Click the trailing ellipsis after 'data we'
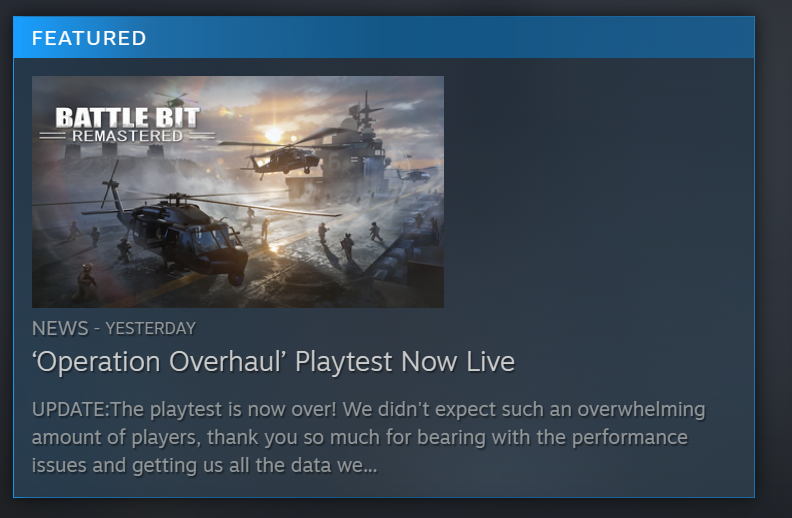The image size is (792, 518). point(370,466)
